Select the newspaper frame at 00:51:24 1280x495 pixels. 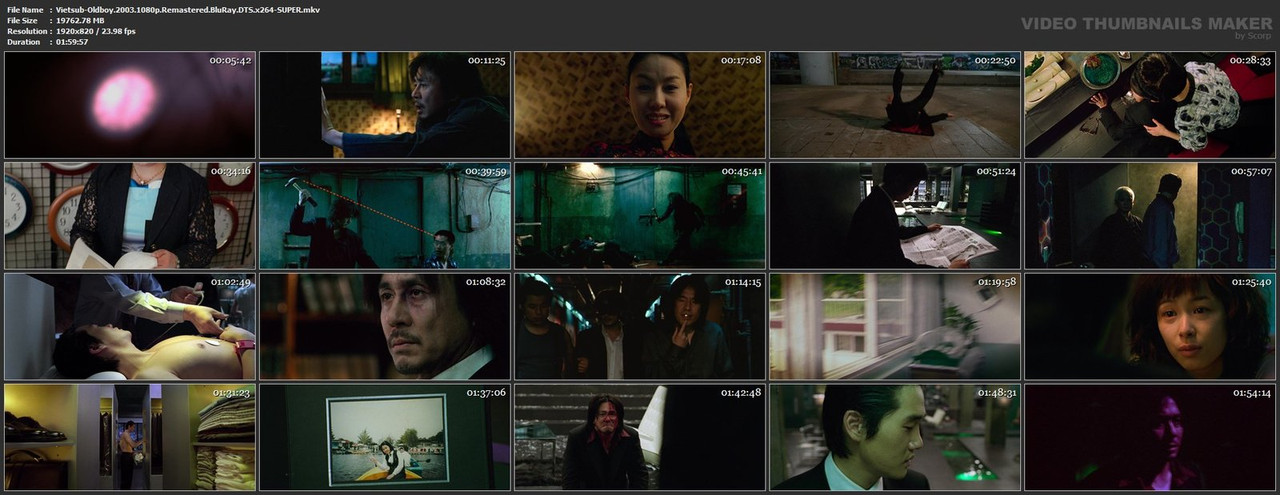[895, 216]
